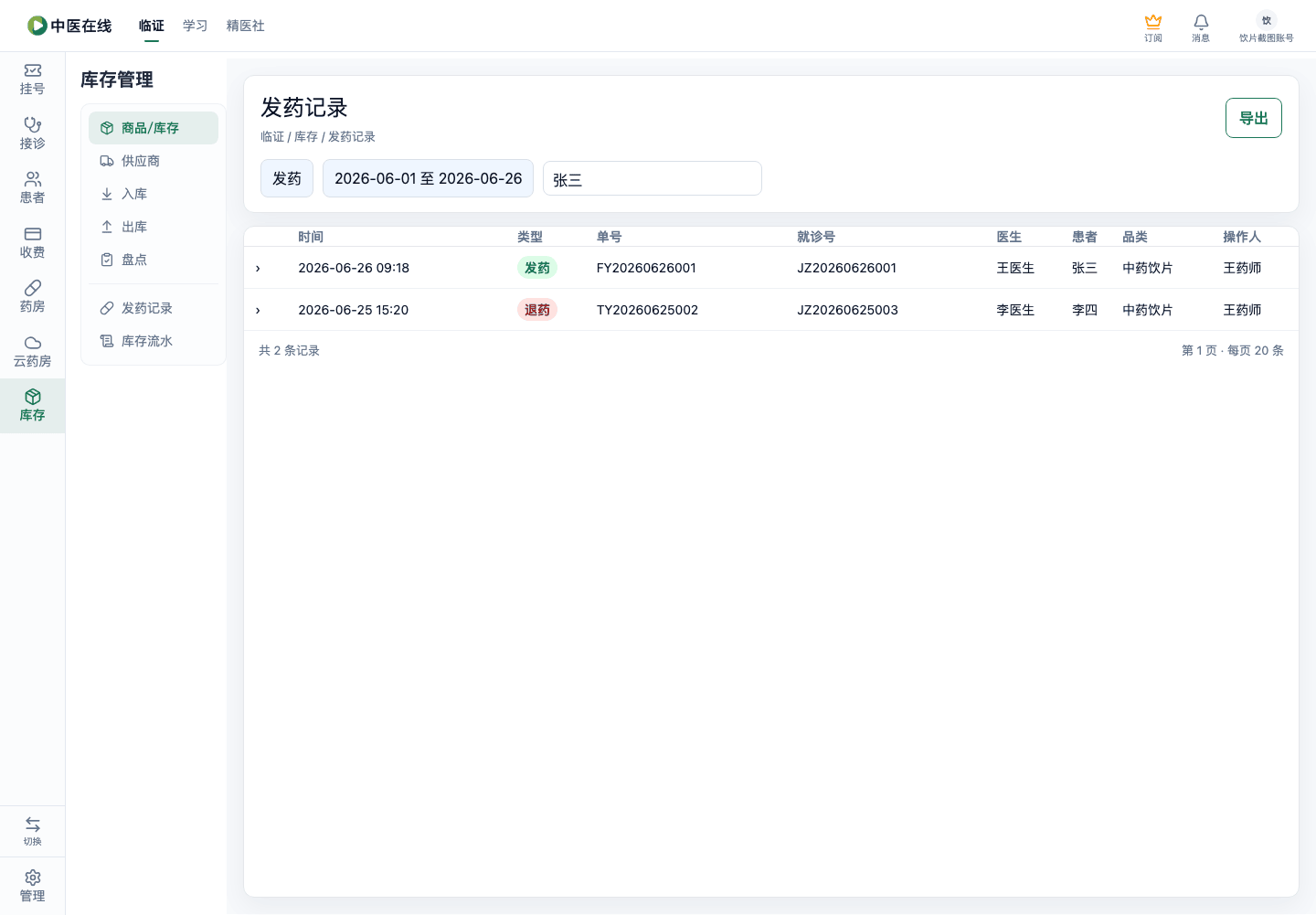Open the date range 2026-06-01 至 2026-06-26 picker
Screen dimensions: 1316x915
428,178
